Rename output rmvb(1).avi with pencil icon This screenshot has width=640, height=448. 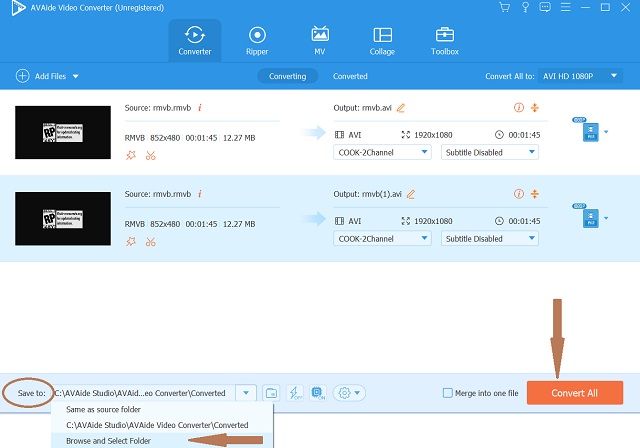click(x=411, y=194)
